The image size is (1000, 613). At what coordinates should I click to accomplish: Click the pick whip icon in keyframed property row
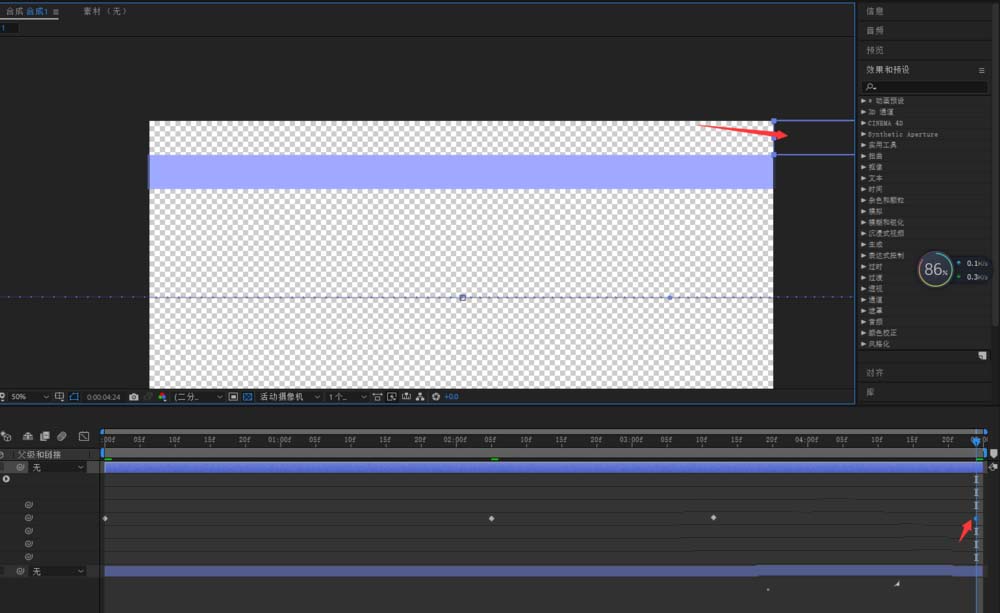pyautogui.click(x=29, y=518)
